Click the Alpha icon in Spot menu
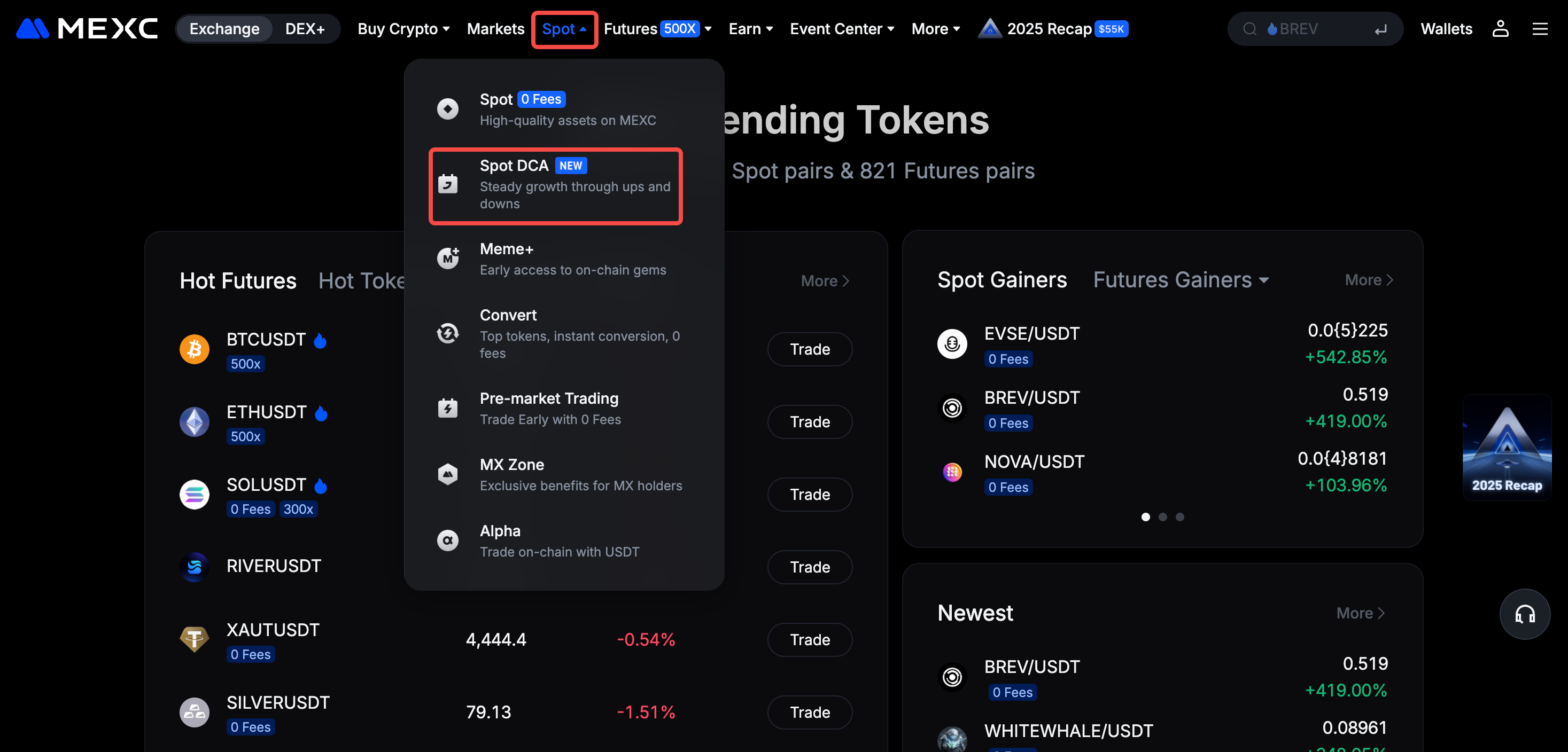 pos(447,540)
